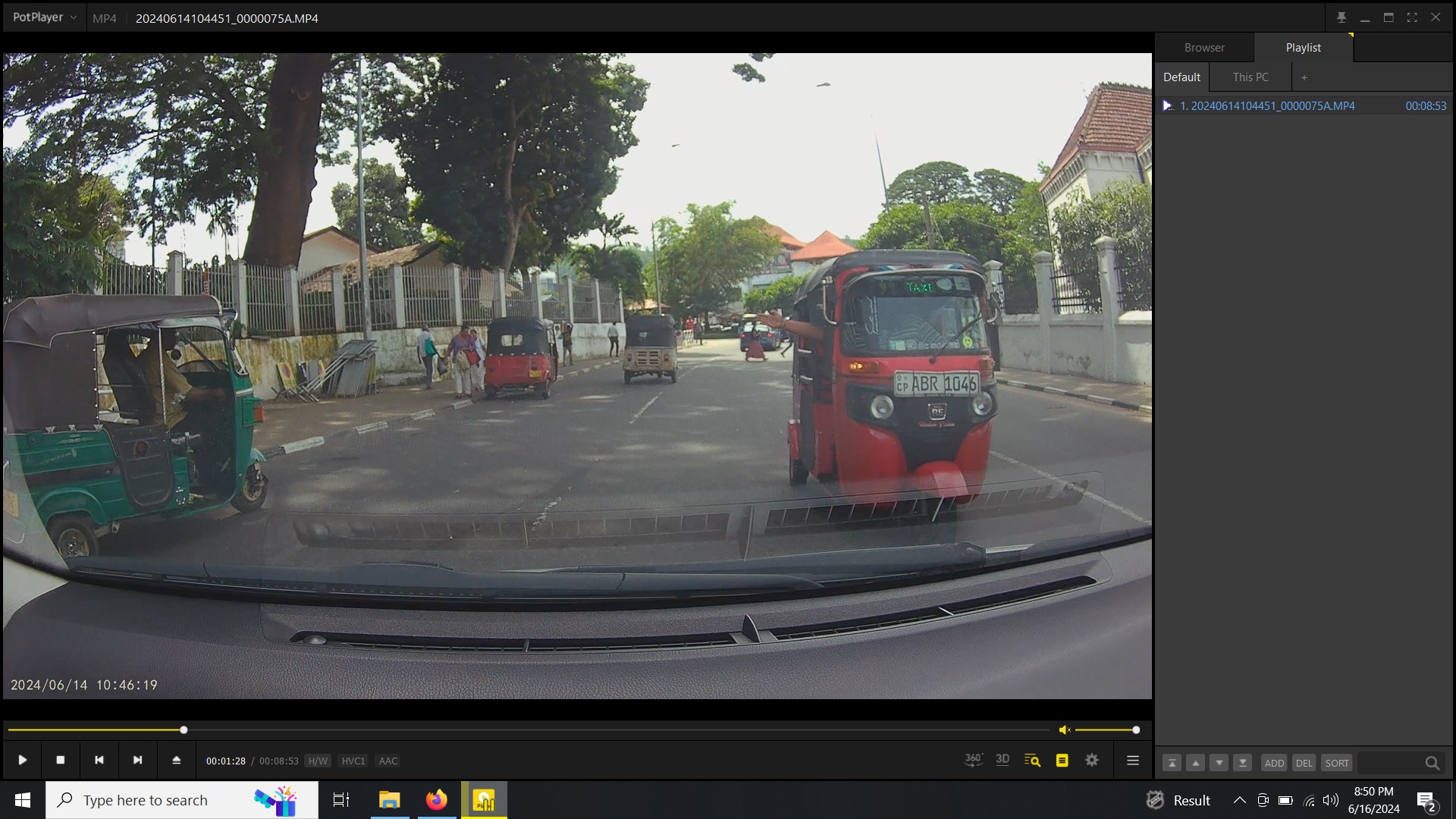Open Task View on the taskbar
Image resolution: width=1456 pixels, height=819 pixels.
click(341, 800)
